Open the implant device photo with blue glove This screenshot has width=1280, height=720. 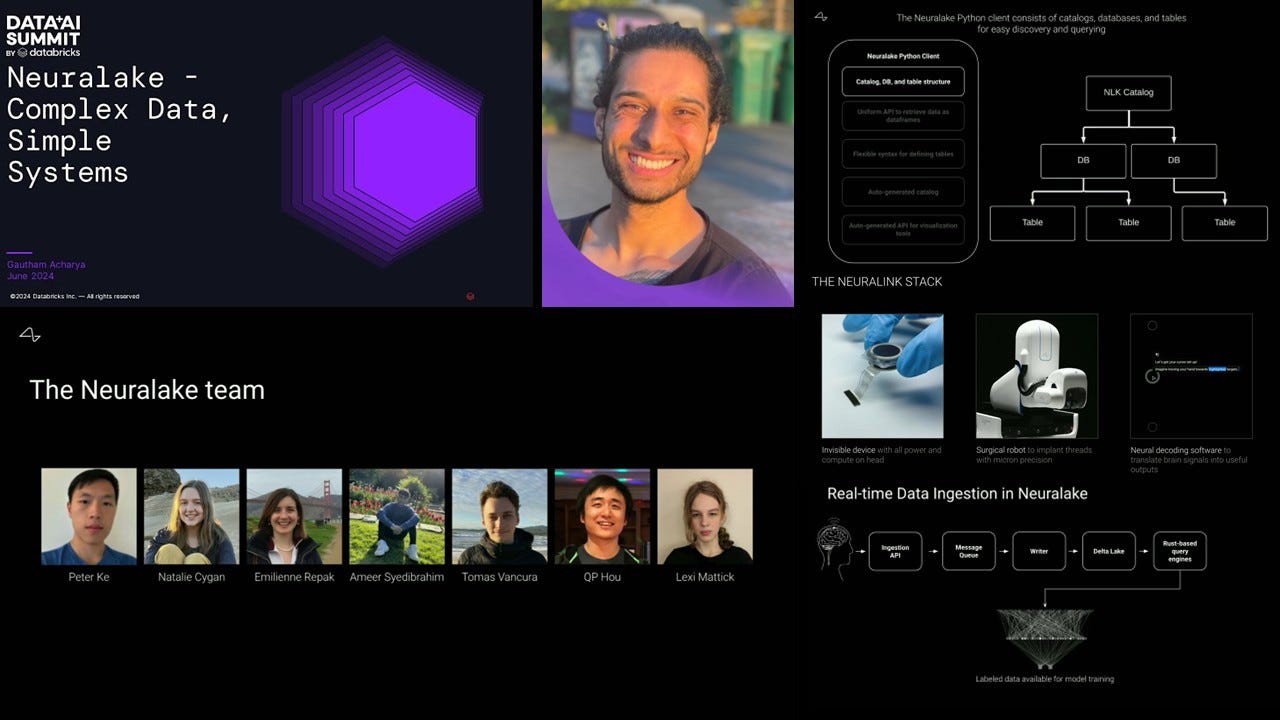883,376
